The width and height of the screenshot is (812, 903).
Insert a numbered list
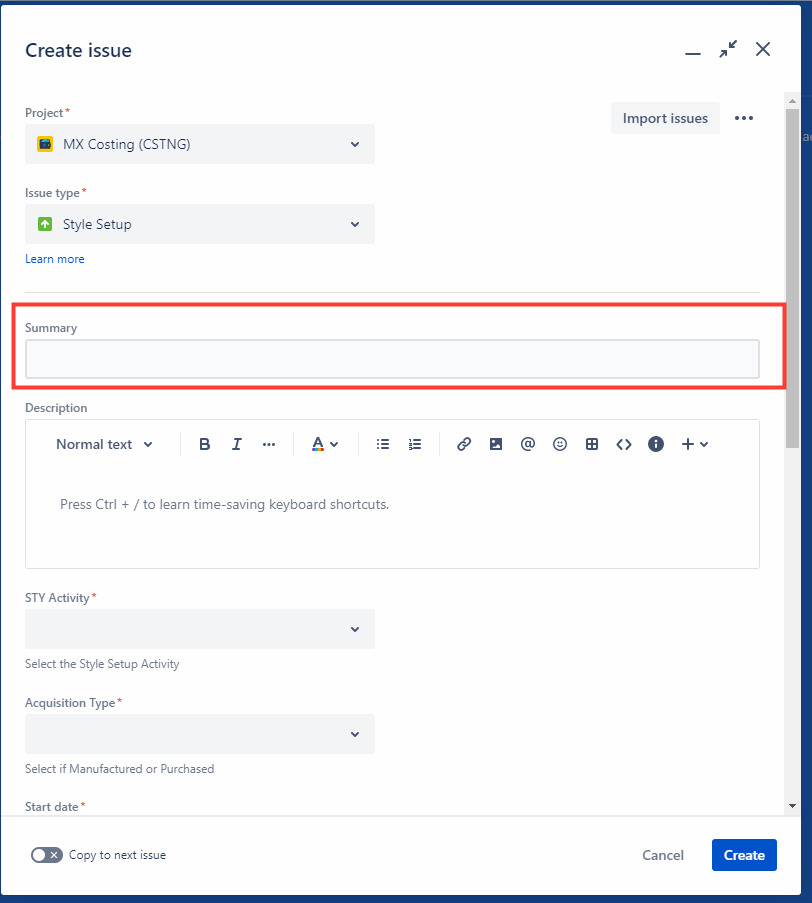click(x=415, y=444)
